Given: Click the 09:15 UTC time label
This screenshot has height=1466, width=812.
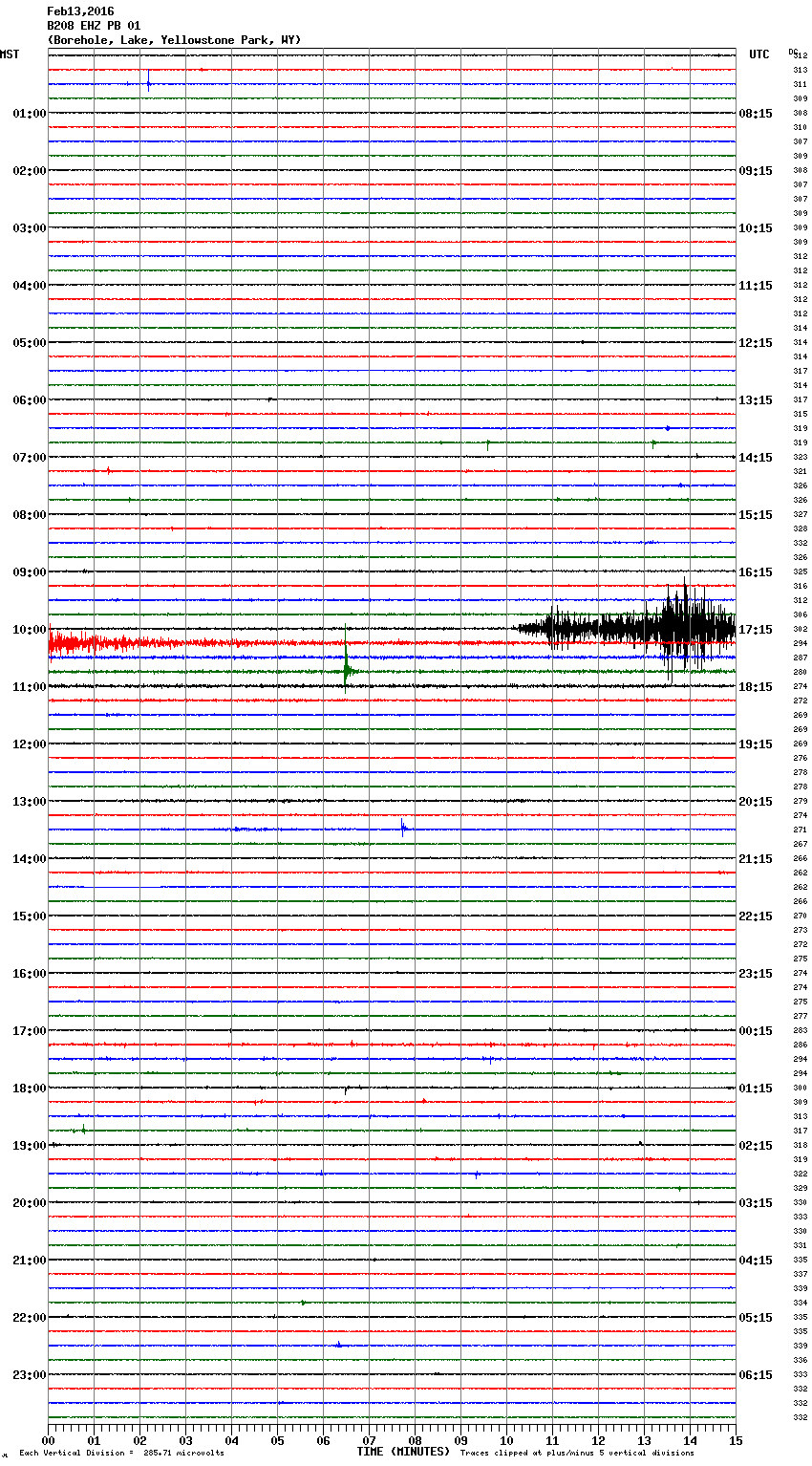Looking at the screenshot, I should [x=756, y=171].
